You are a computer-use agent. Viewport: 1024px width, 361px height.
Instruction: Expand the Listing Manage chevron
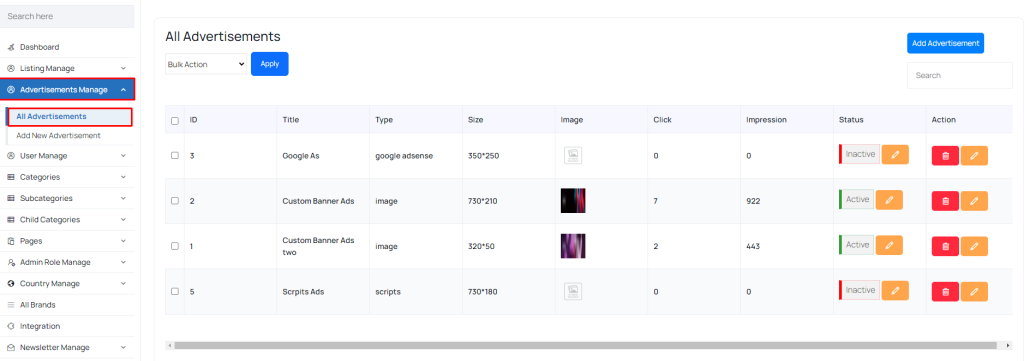pyautogui.click(x=123, y=69)
